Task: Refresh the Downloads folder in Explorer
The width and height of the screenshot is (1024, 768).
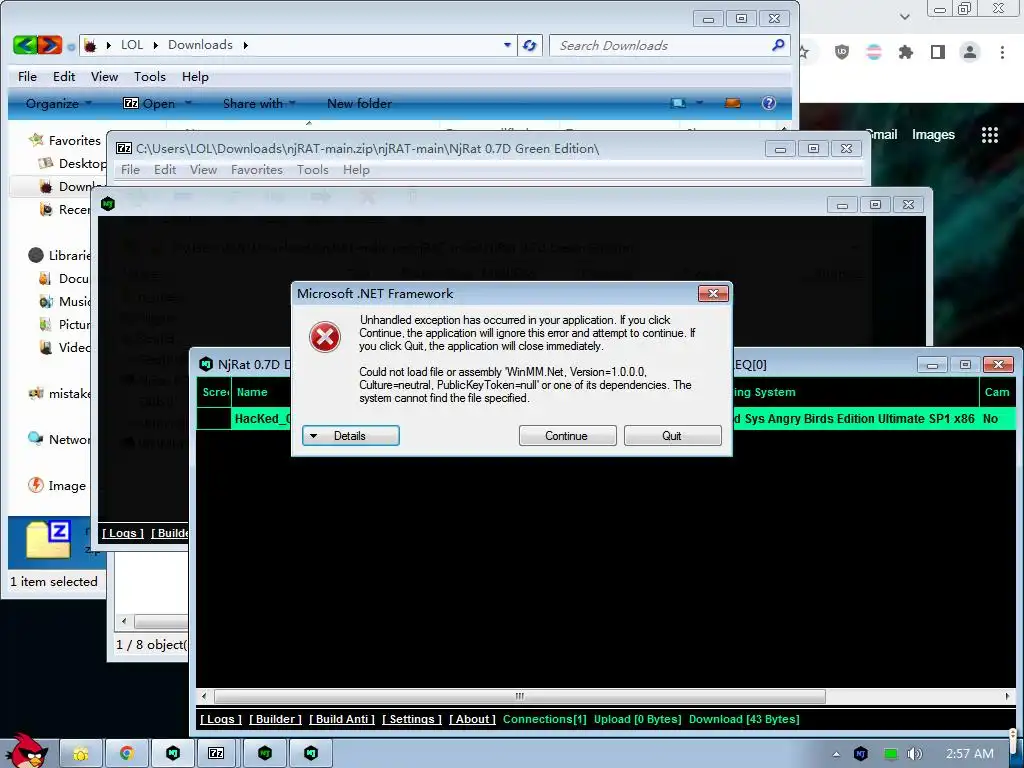Action: coord(530,45)
